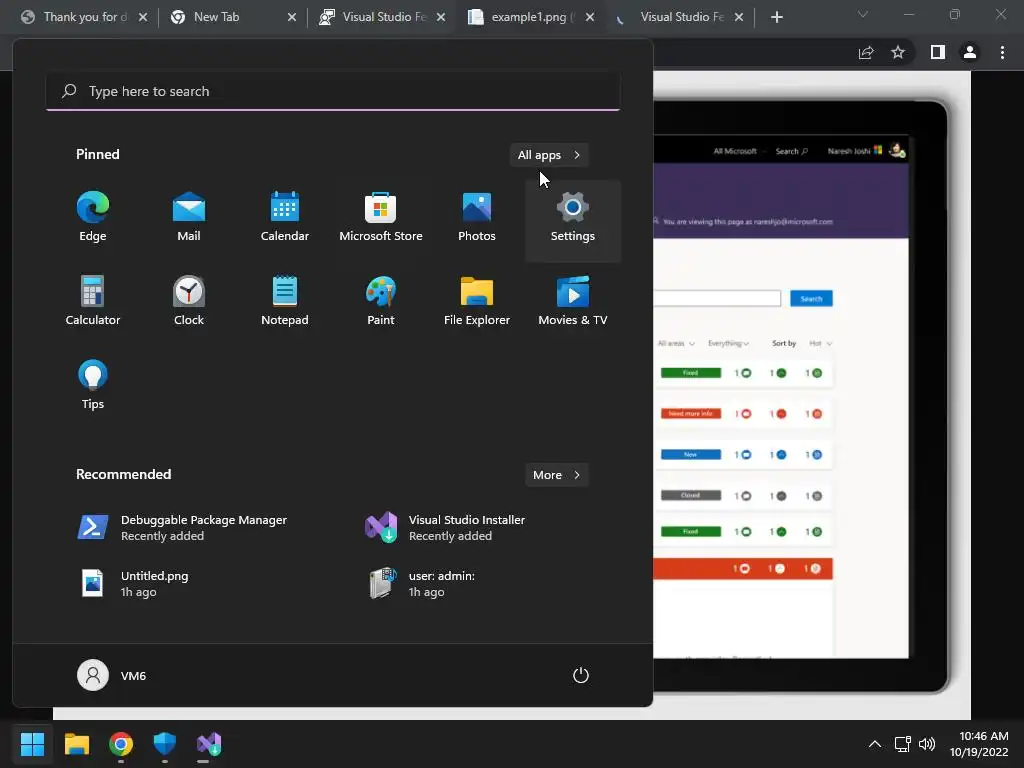Click Chrome share page icon
1024x768 pixels.
pyautogui.click(x=866, y=52)
